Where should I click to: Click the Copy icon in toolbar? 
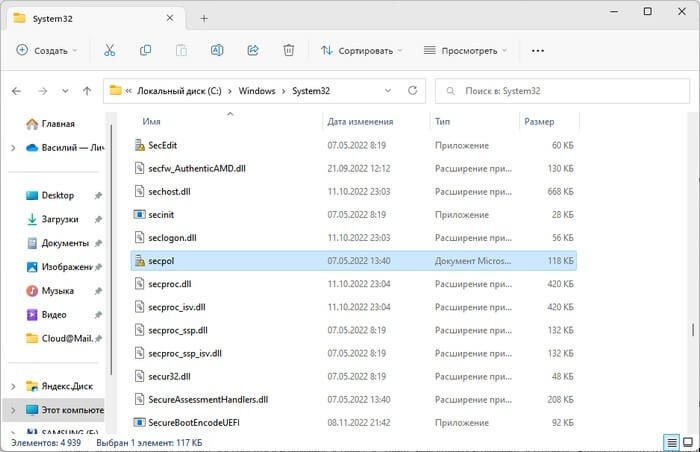[x=146, y=50]
